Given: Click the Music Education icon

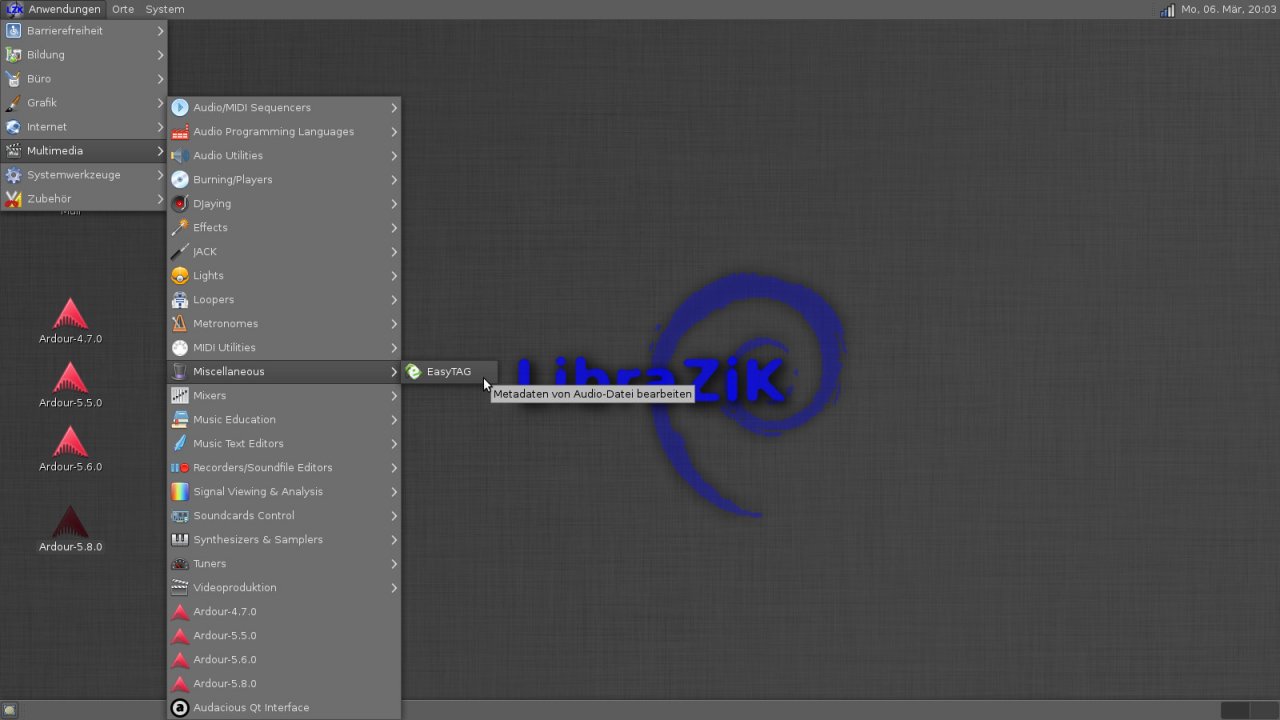Looking at the screenshot, I should pos(180,419).
